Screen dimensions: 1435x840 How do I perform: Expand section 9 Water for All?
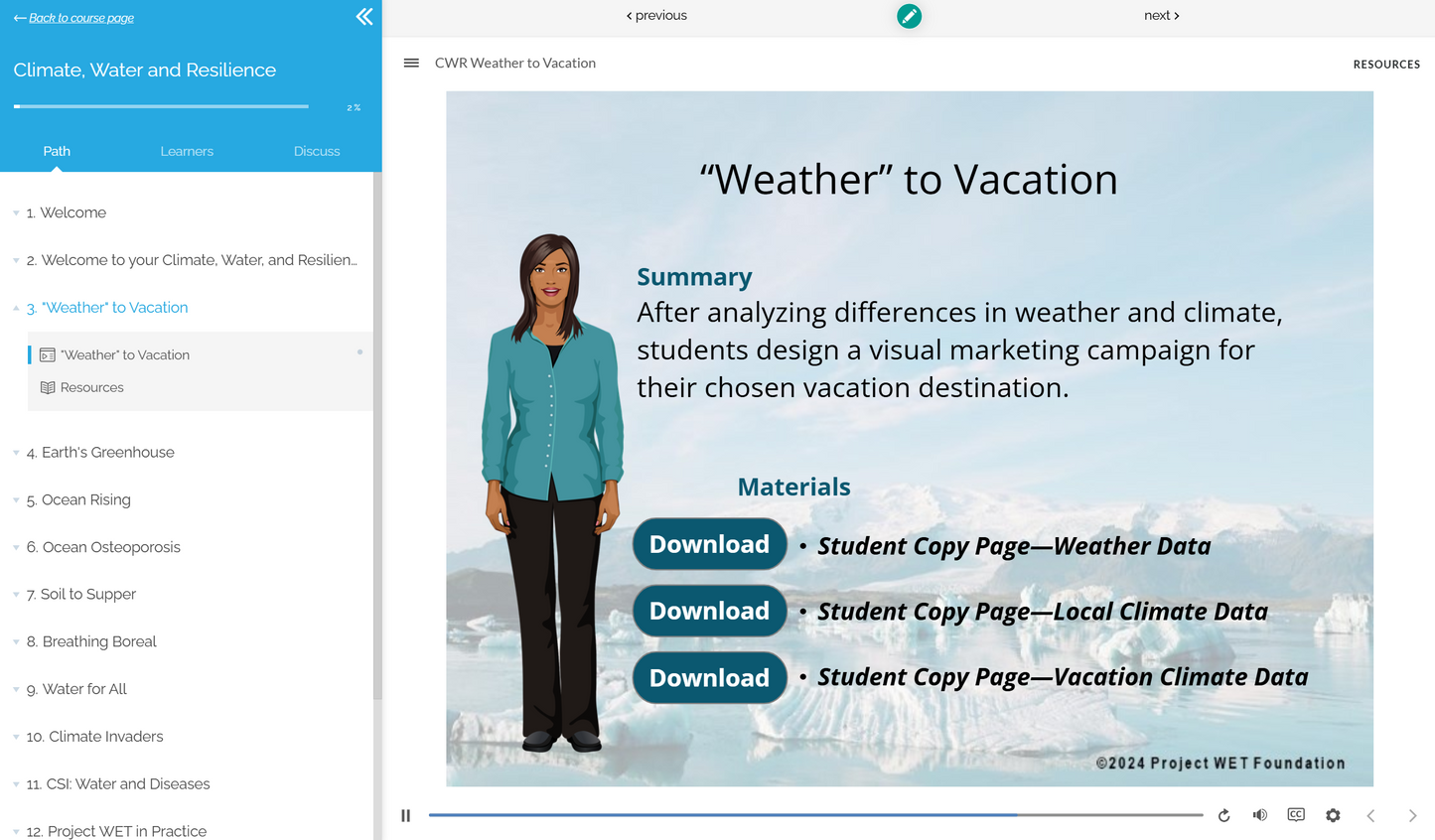click(x=14, y=688)
